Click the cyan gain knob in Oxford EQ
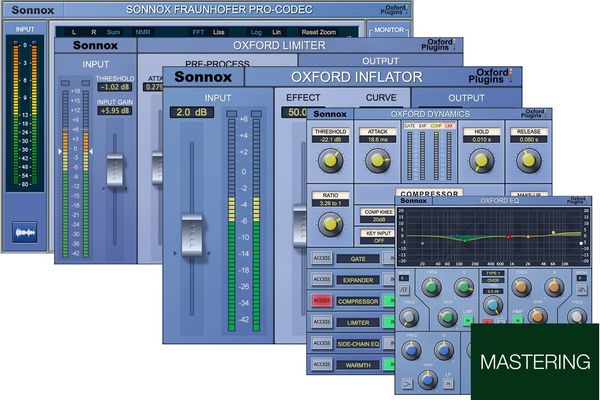The height and width of the screenshot is (400, 600). coord(493,305)
